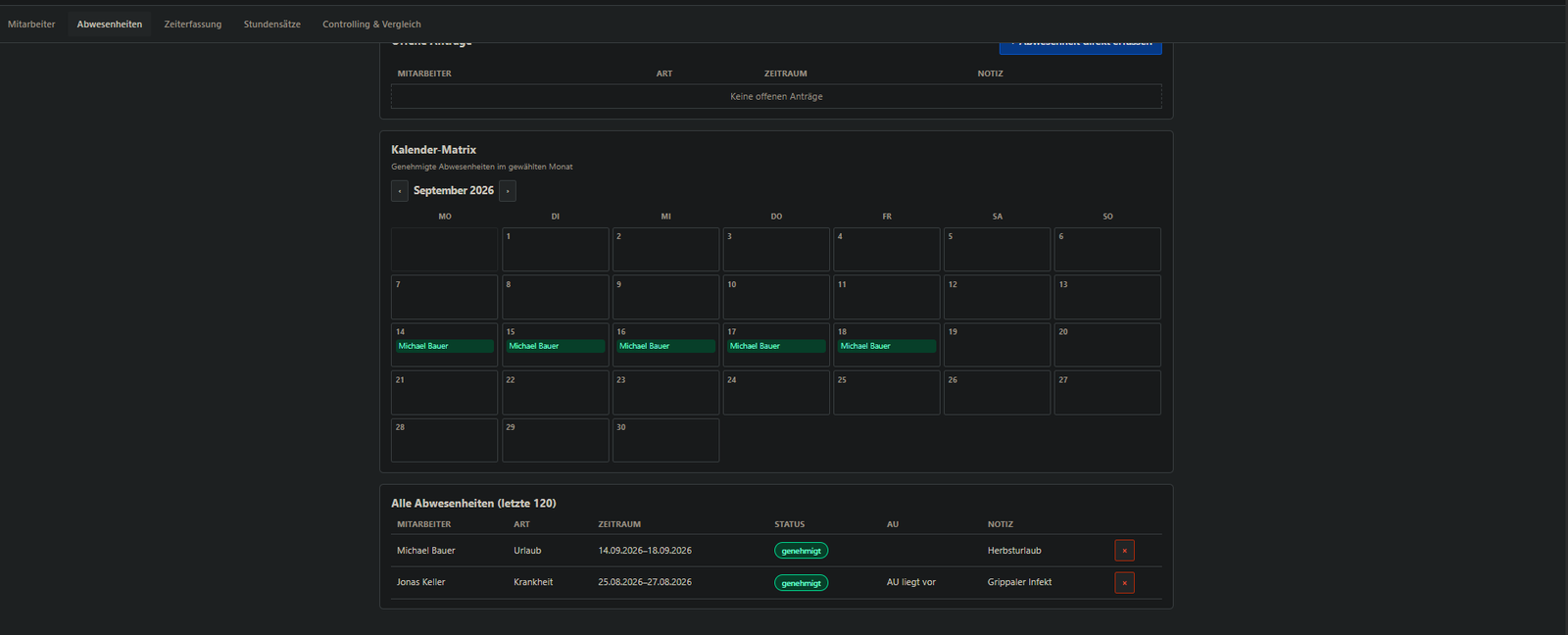Delete Michael Bauer's Urlaub absence entry

coord(1124,551)
